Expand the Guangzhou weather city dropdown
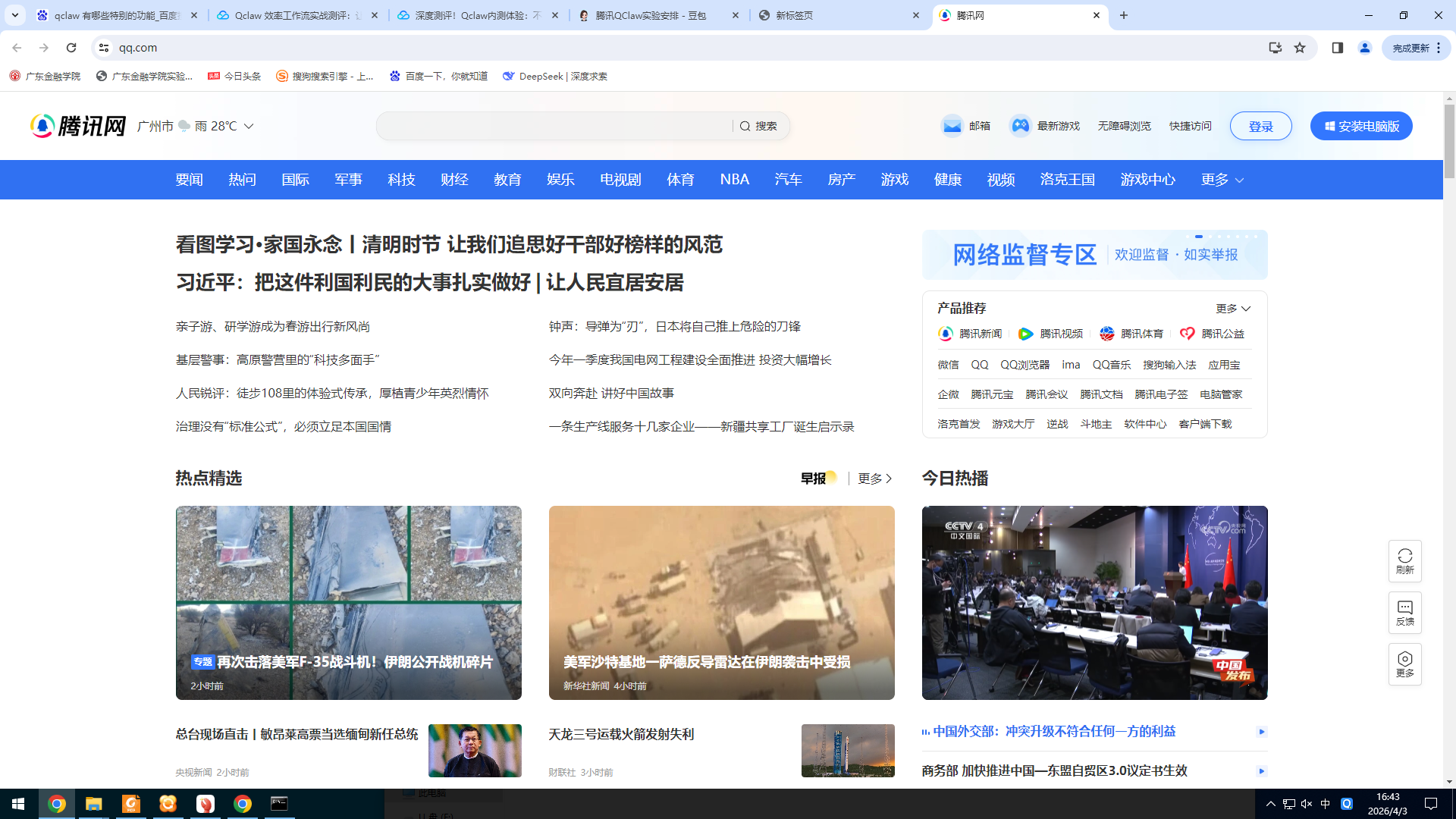Viewport: 1456px width, 819px height. coord(249,126)
